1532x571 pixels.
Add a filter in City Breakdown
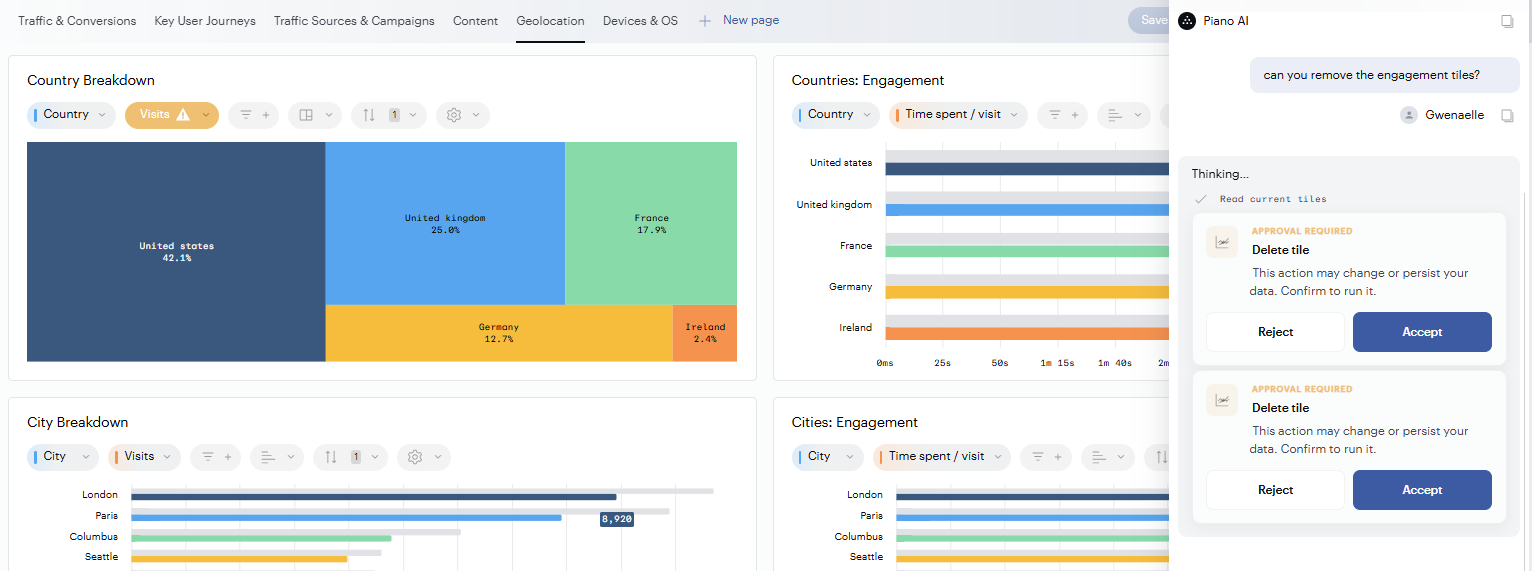coord(215,457)
